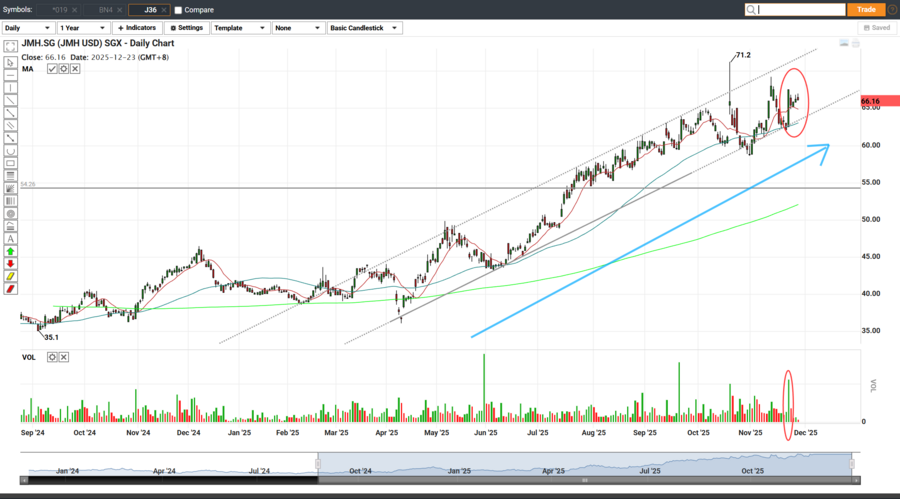
Task: Select the red down arrow marker tool
Action: coord(10,264)
